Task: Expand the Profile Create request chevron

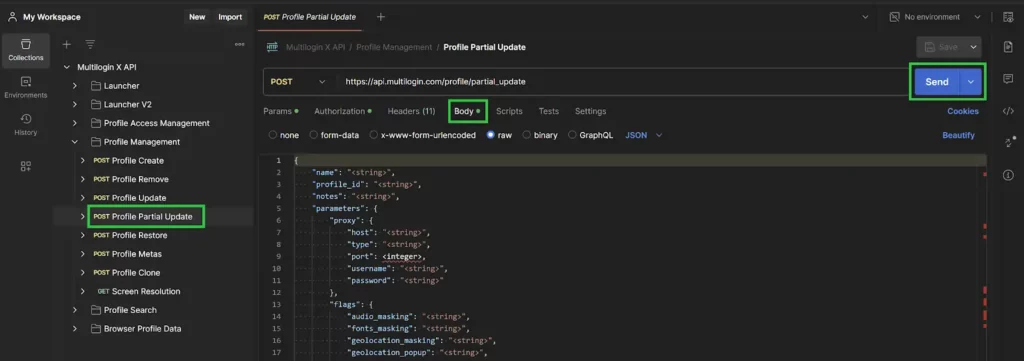Action: tap(82, 161)
